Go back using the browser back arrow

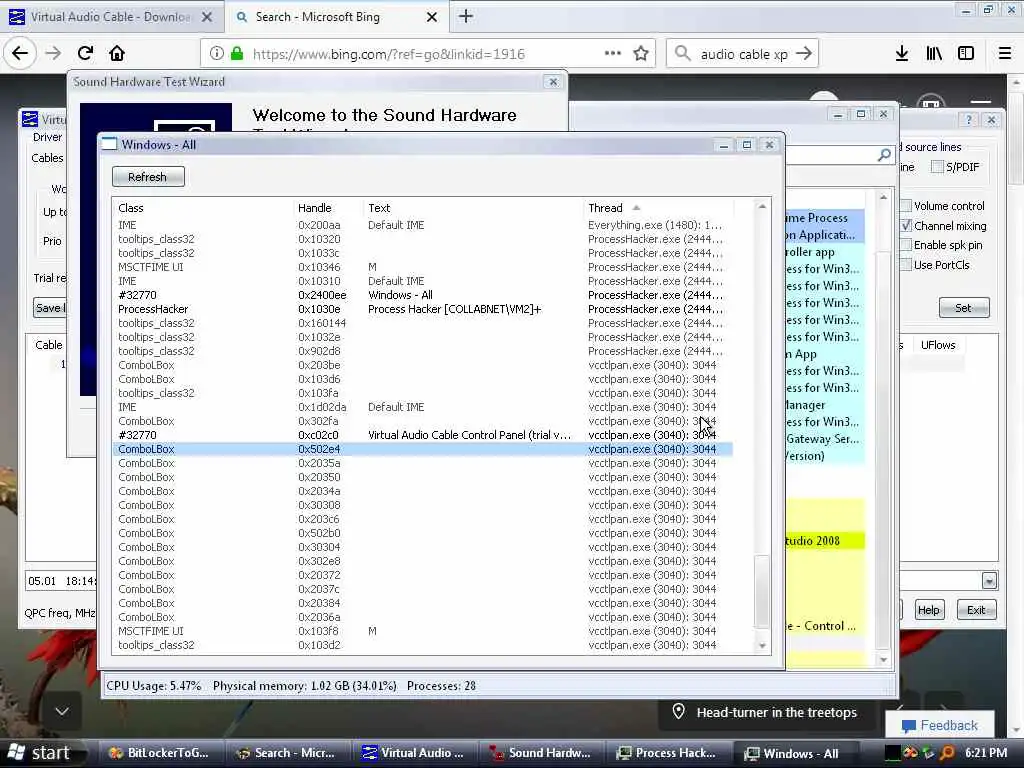pos(20,54)
